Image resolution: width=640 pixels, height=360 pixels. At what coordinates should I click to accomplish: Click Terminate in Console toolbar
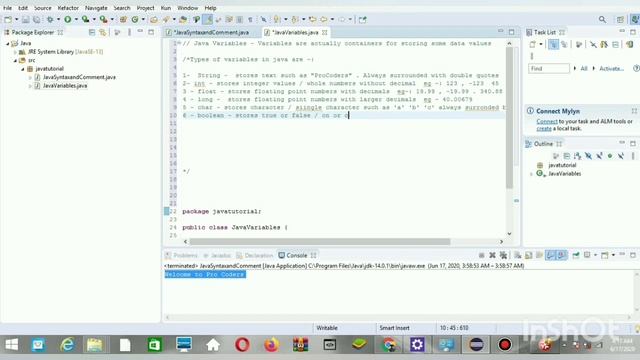pyautogui.click(x=482, y=255)
